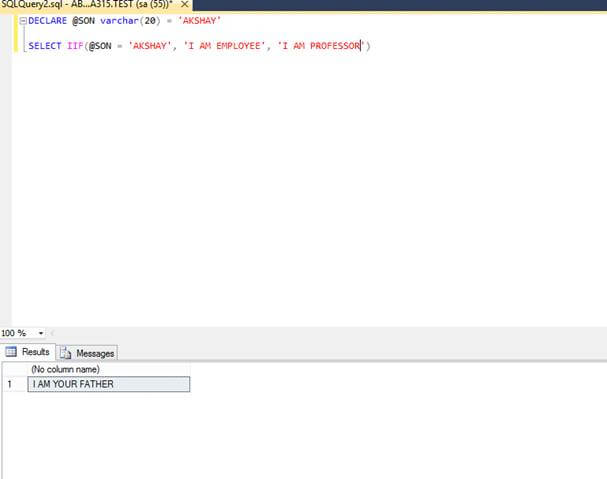Switch to the Results tab

tap(28, 352)
